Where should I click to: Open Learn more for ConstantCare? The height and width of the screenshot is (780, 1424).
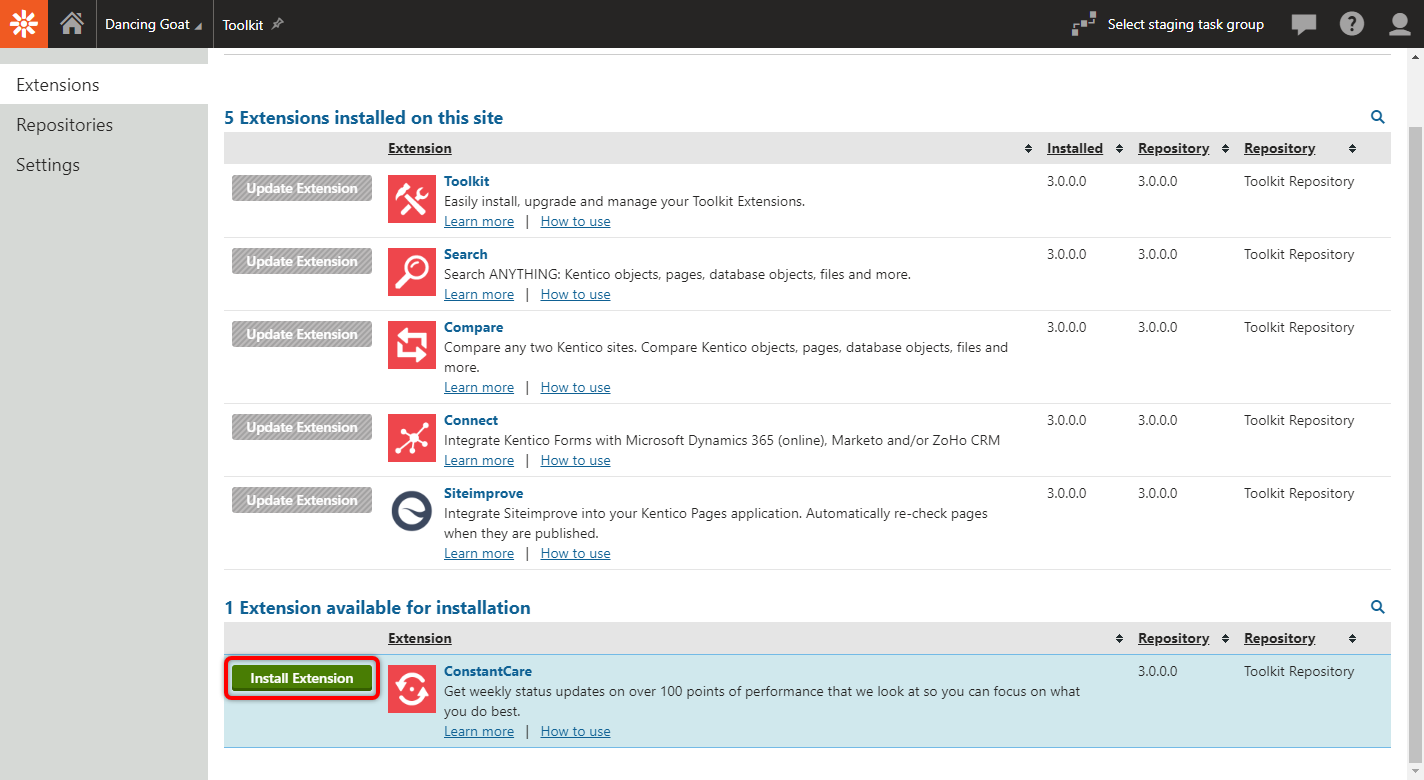tap(479, 731)
